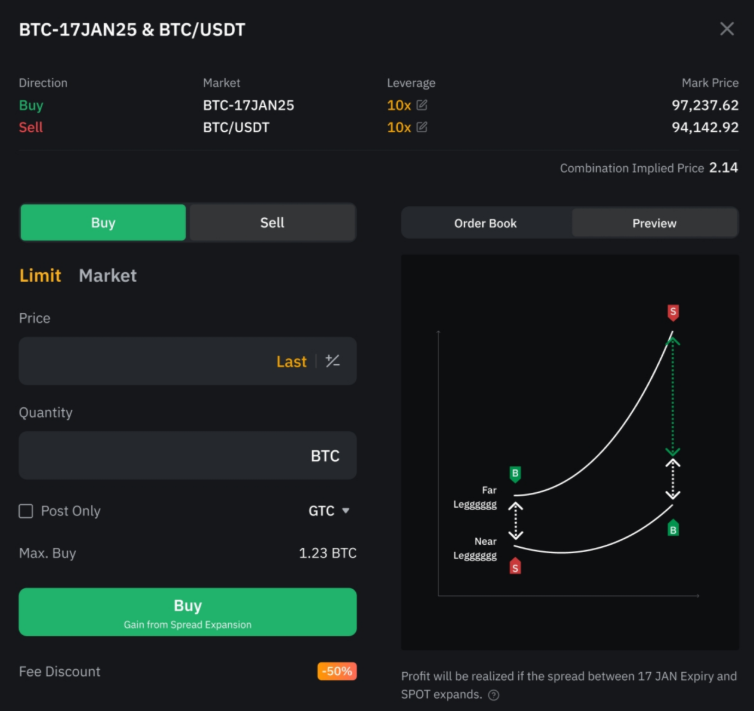
Task: Select the Buy side toggle
Action: pos(103,223)
